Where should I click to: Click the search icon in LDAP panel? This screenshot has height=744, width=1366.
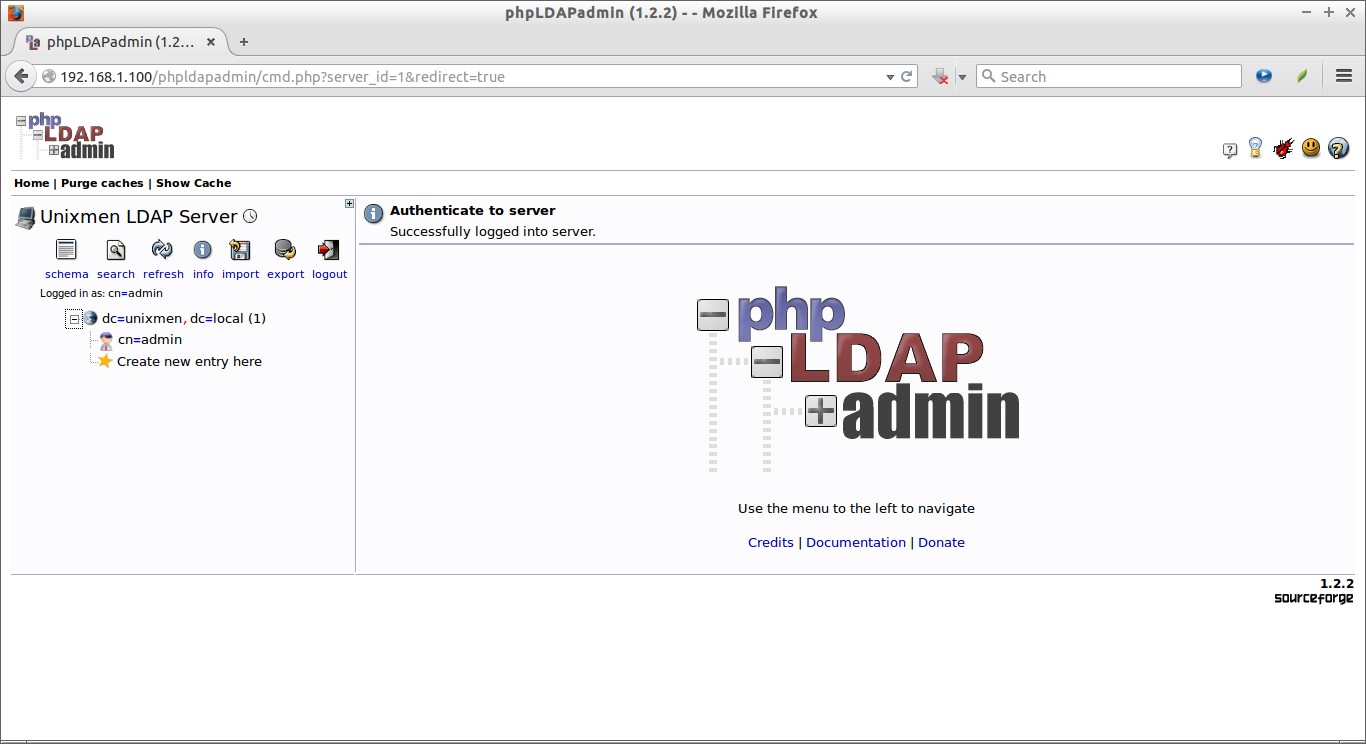[x=116, y=250]
